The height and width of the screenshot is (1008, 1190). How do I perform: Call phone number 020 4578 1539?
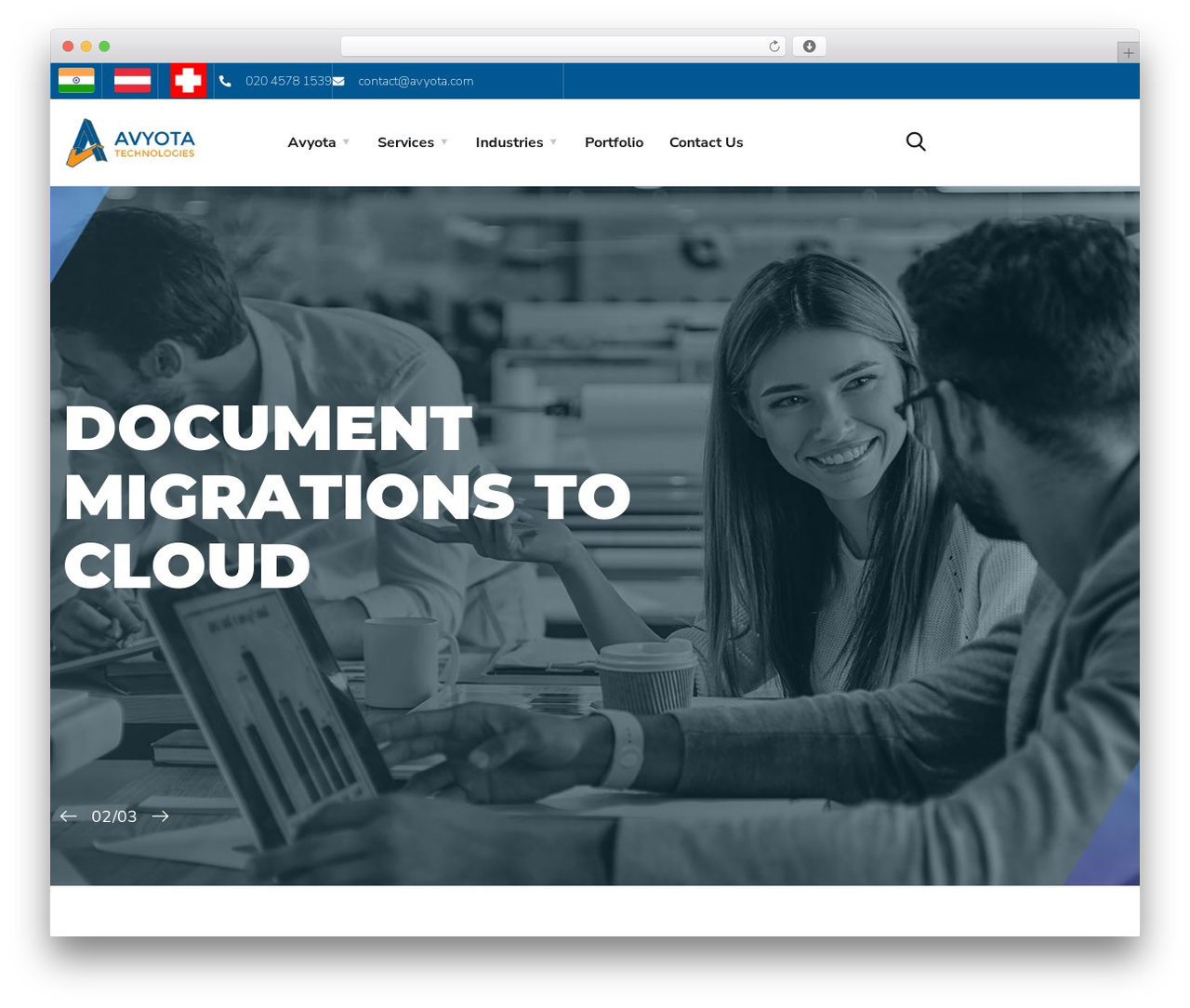(288, 81)
